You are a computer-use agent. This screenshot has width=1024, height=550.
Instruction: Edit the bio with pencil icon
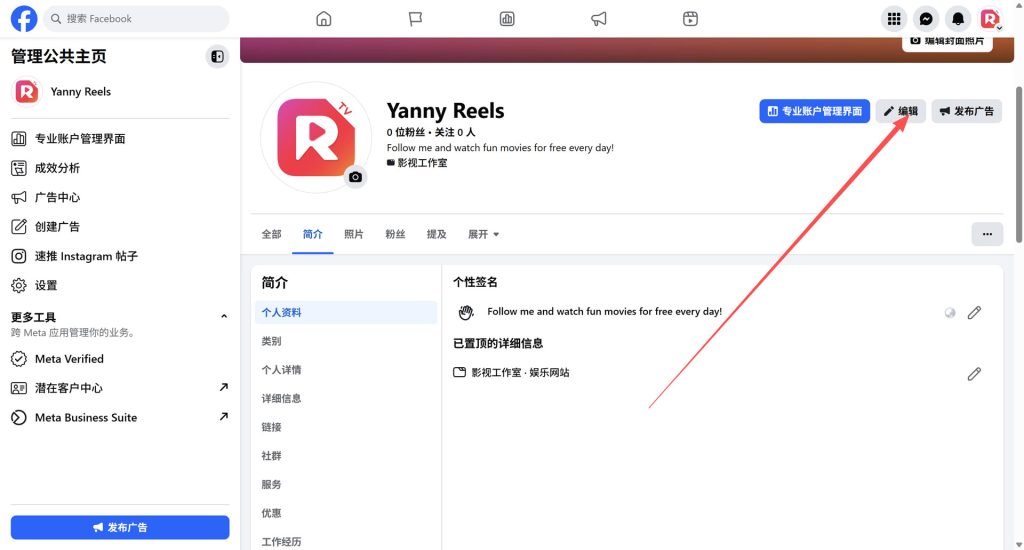click(974, 312)
